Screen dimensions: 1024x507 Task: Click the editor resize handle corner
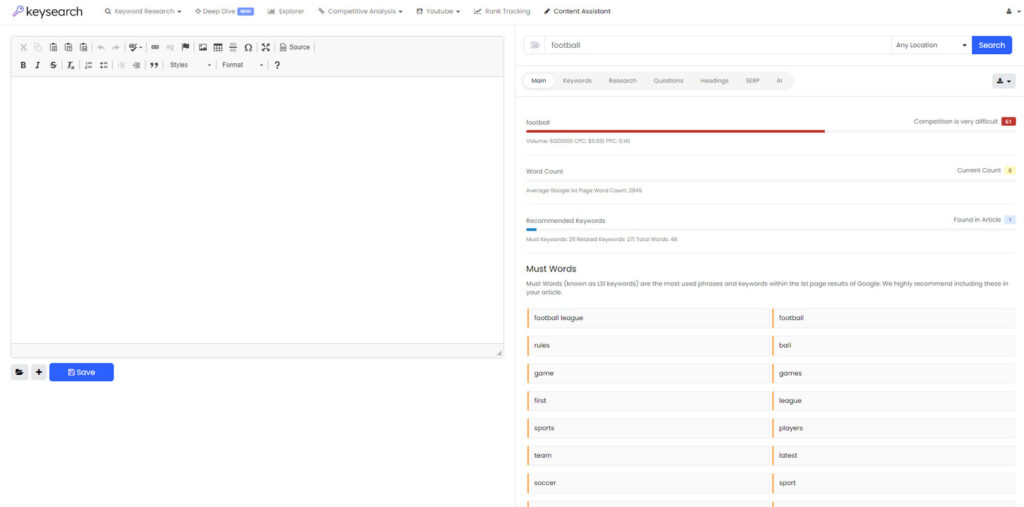[x=499, y=353]
